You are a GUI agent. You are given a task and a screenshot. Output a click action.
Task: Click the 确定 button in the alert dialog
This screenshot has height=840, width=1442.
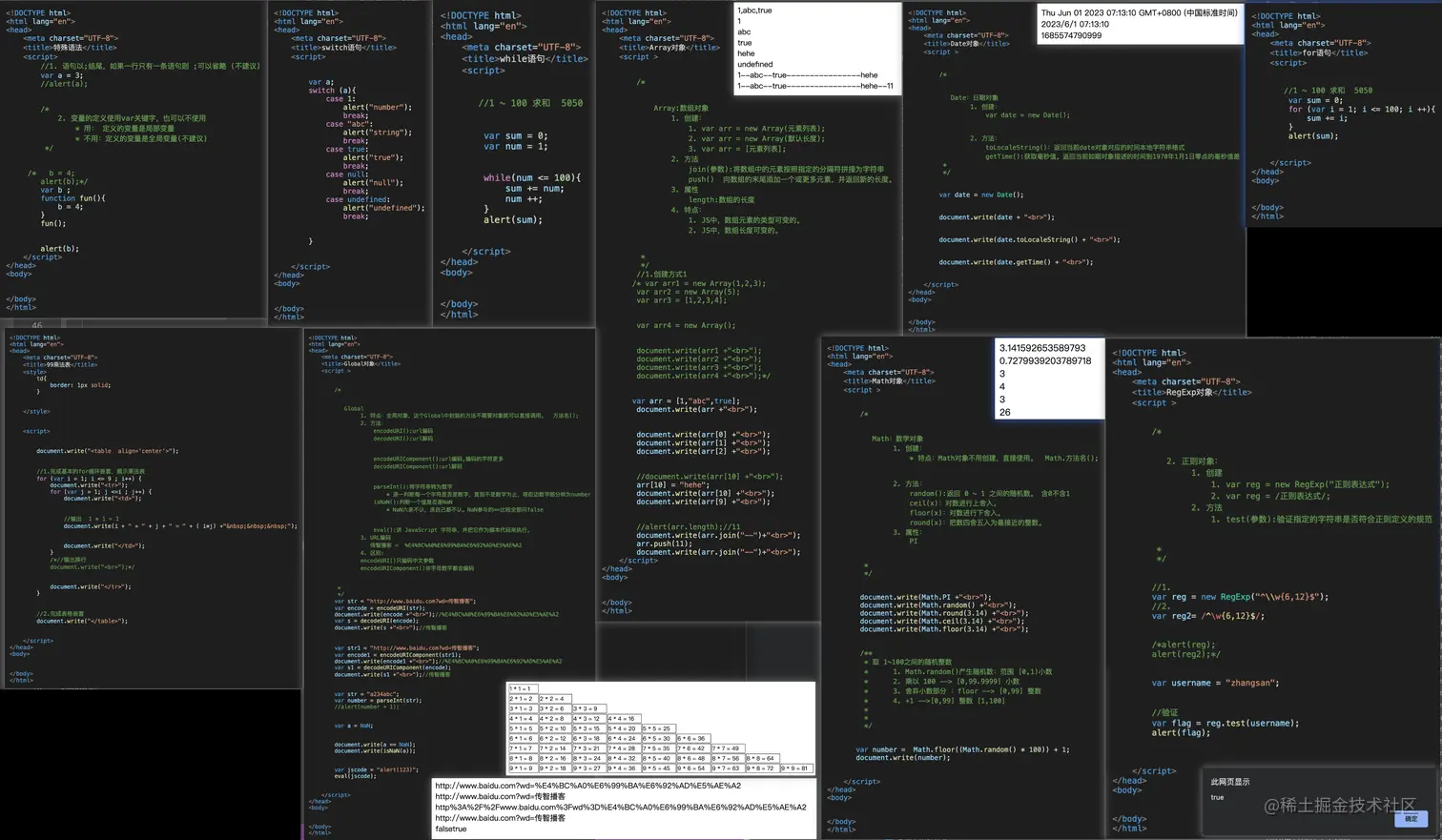pyautogui.click(x=1411, y=818)
